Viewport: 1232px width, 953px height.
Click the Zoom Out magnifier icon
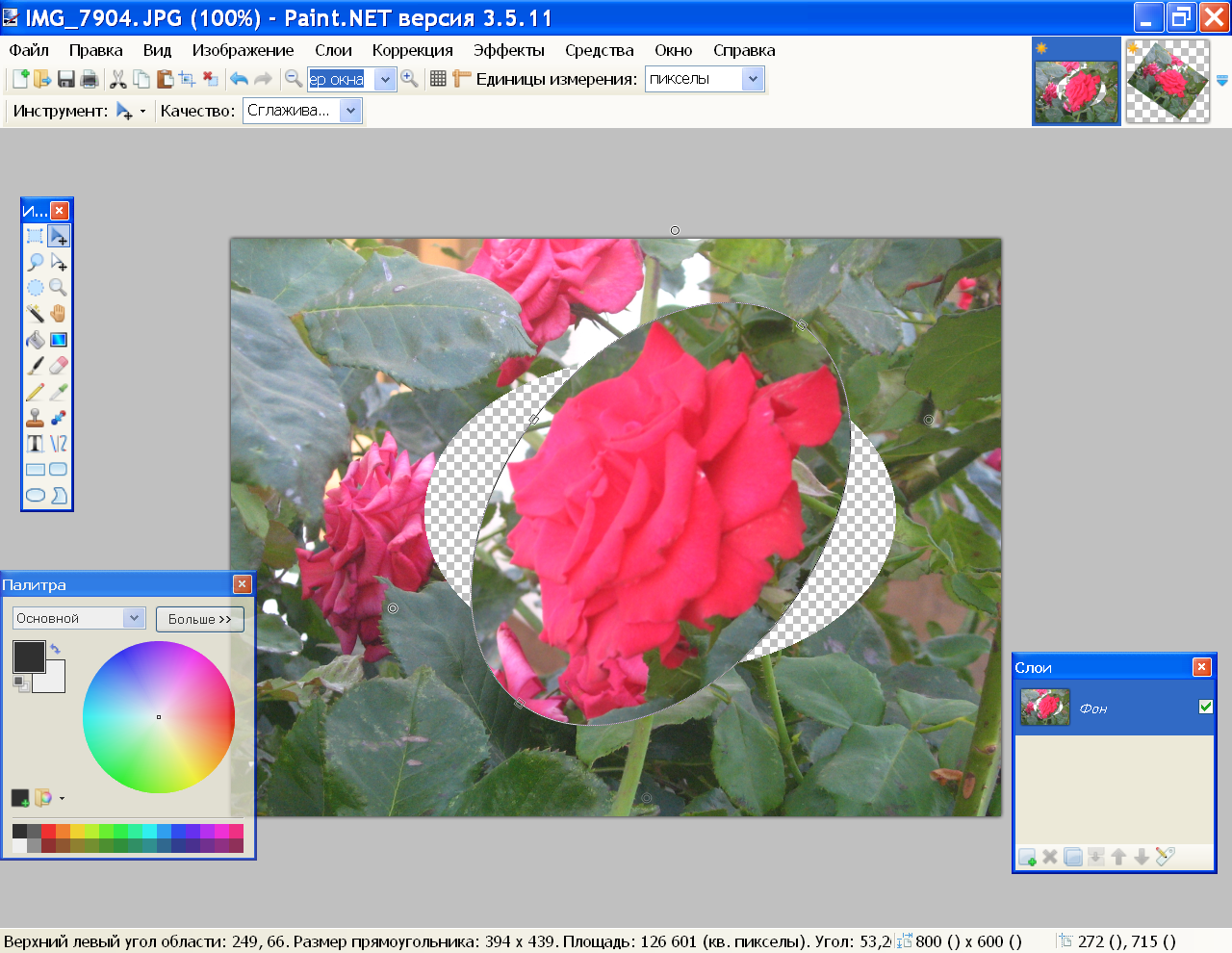point(294,79)
